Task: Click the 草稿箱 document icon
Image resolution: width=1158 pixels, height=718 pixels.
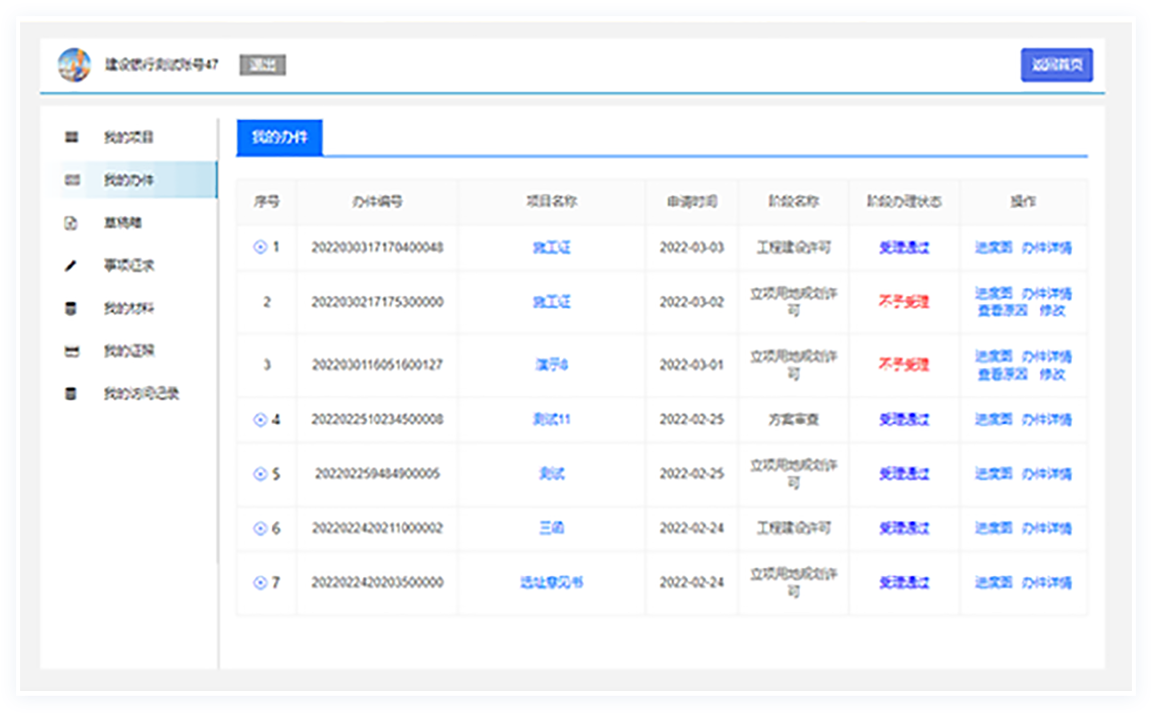Action: click(x=71, y=223)
